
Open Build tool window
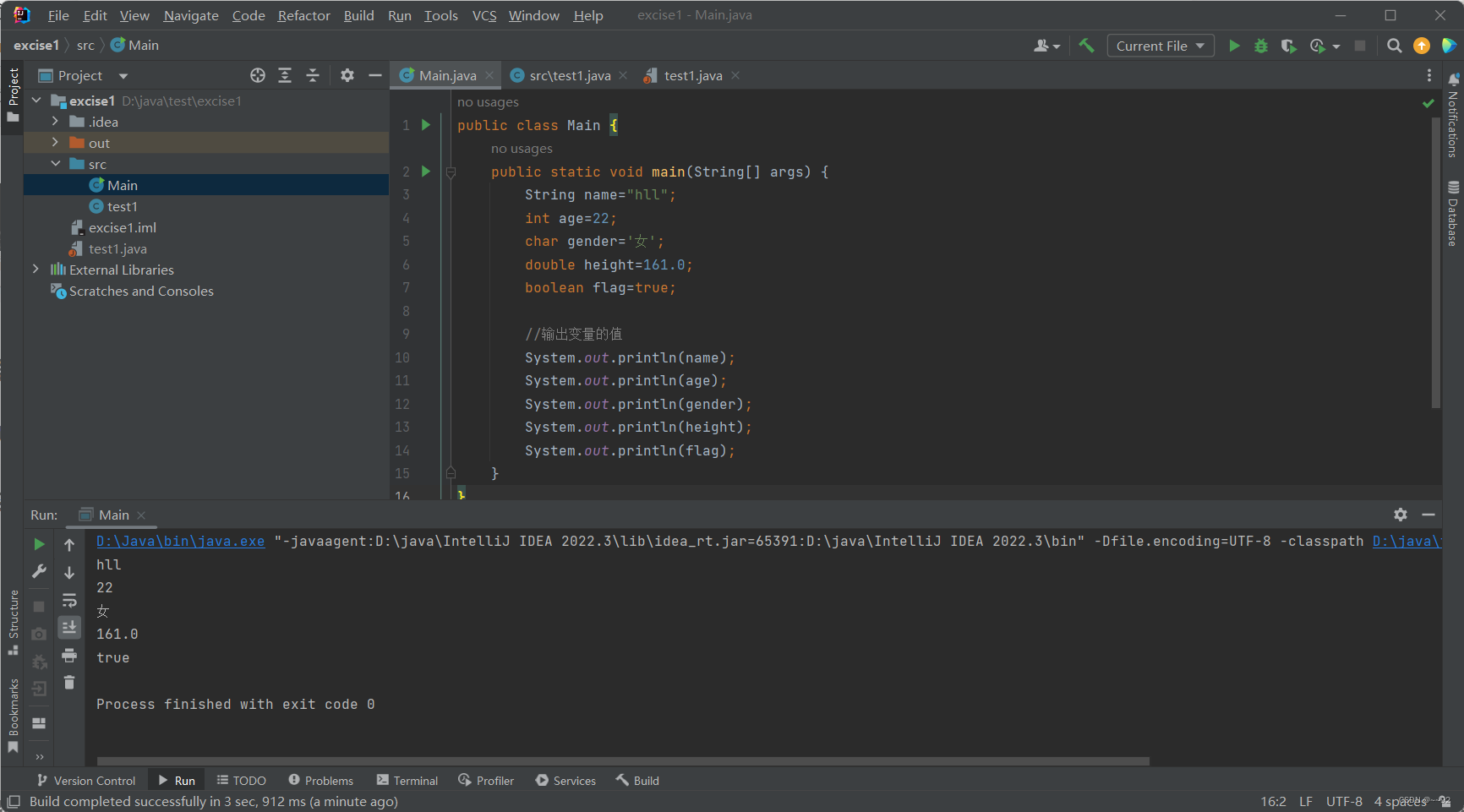[637, 781]
